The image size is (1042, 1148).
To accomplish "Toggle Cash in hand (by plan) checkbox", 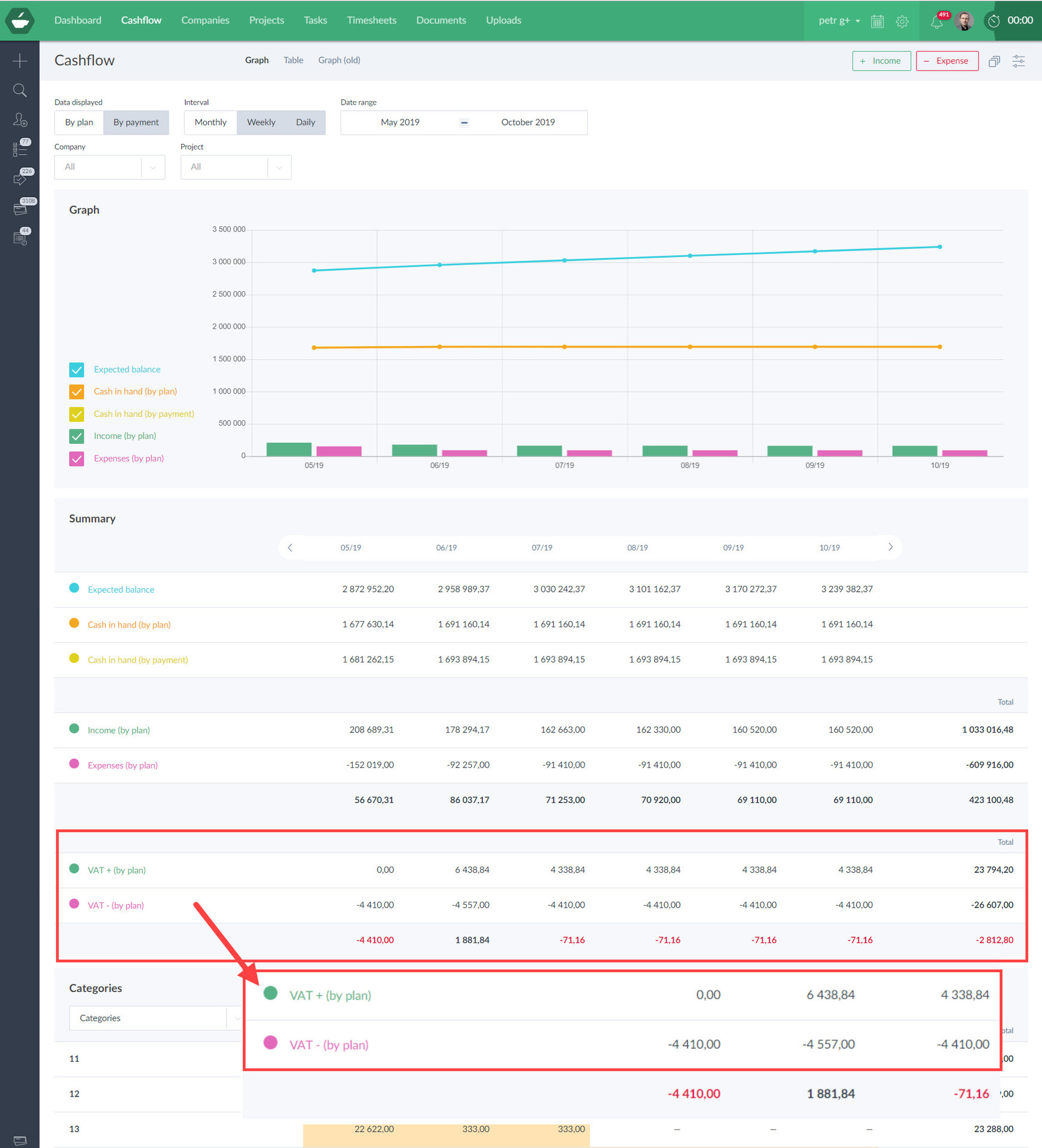I will (x=77, y=392).
